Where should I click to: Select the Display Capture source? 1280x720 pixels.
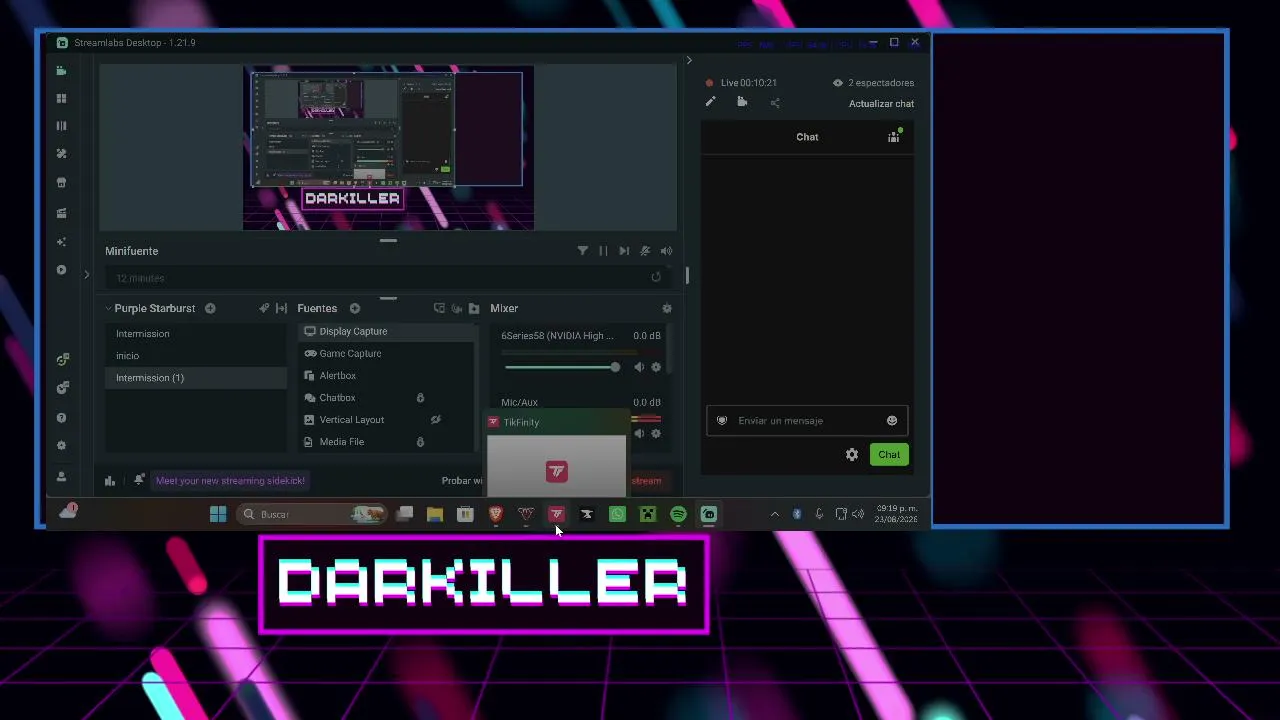point(386,332)
